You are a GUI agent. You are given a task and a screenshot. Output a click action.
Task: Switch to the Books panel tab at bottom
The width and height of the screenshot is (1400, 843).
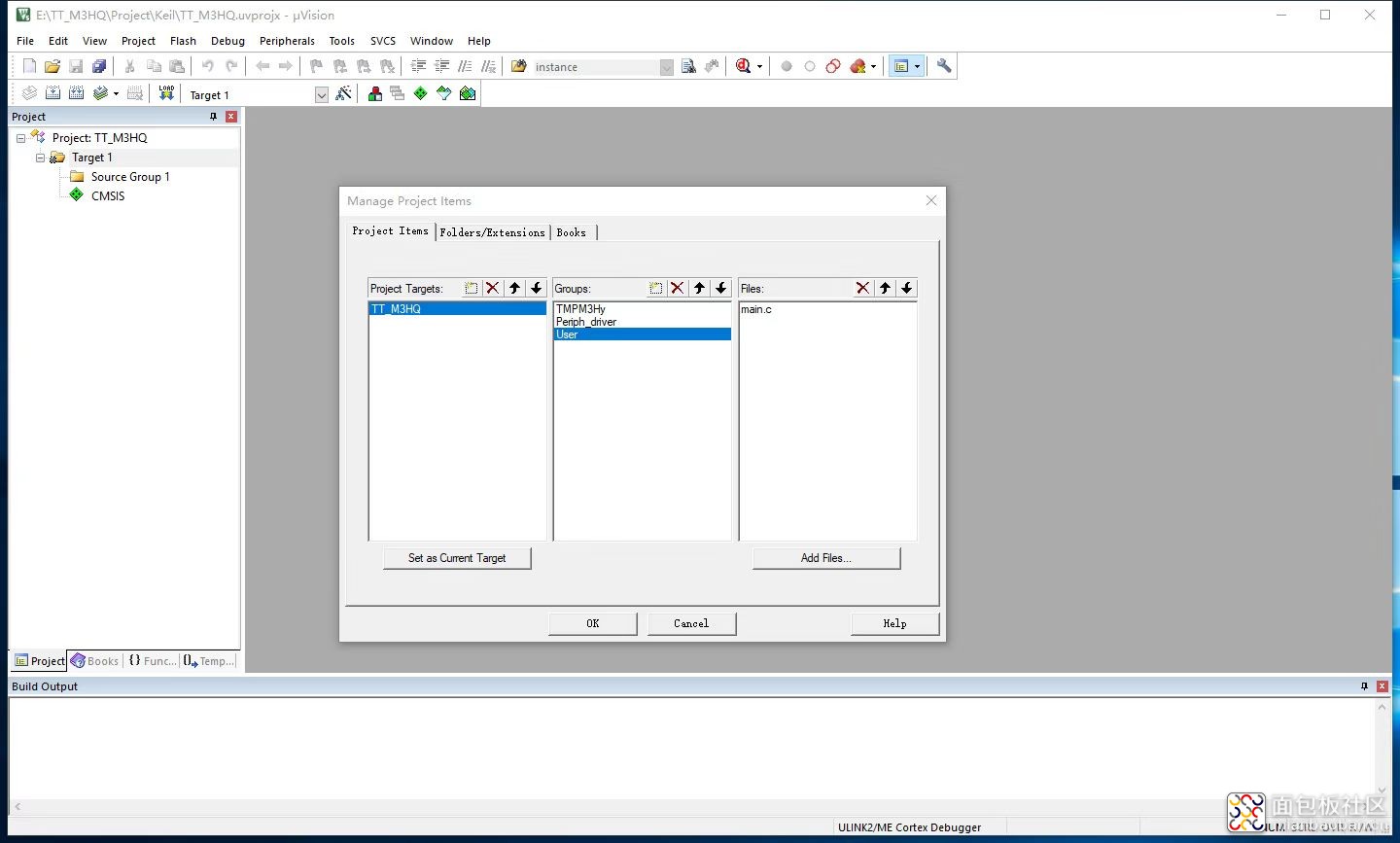tap(94, 661)
